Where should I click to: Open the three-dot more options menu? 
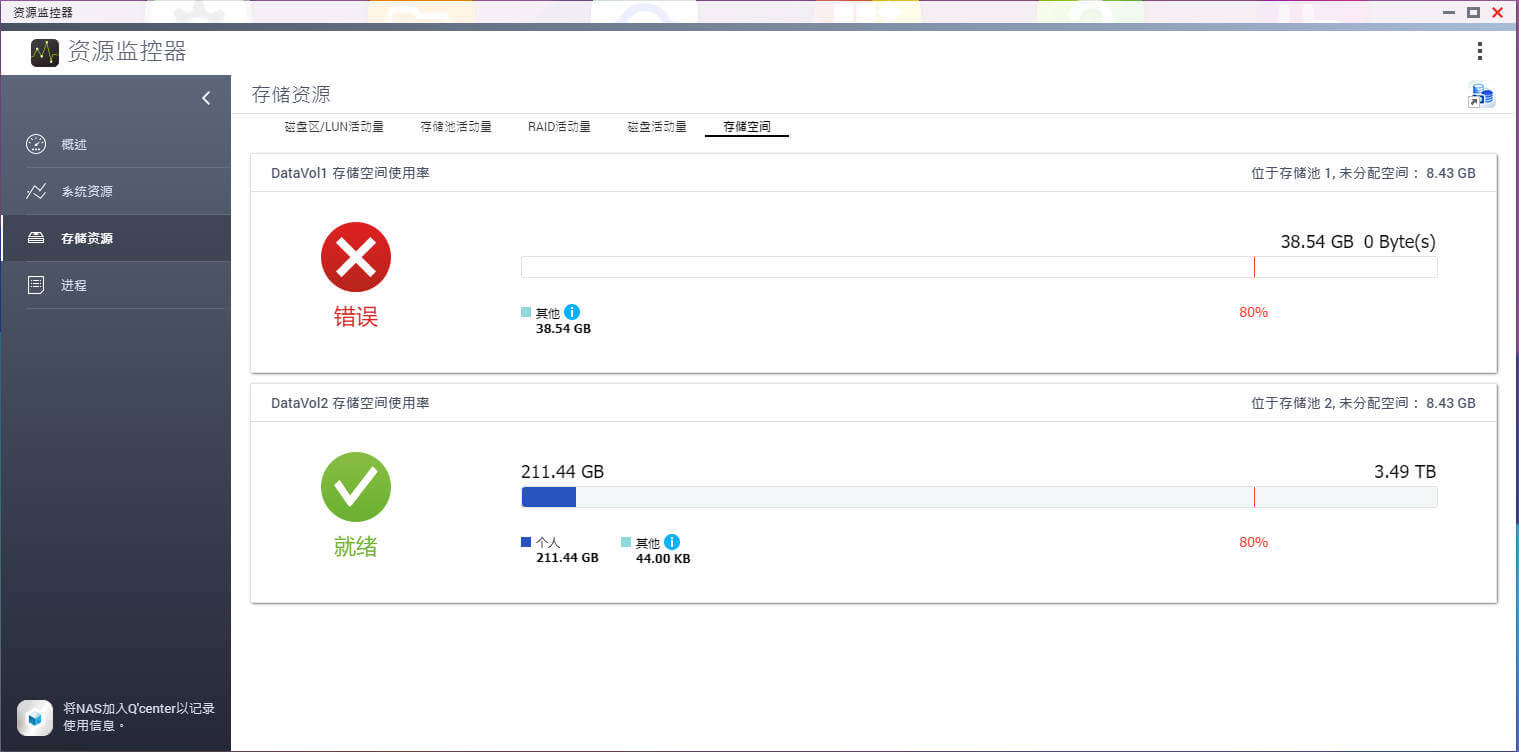(1480, 51)
